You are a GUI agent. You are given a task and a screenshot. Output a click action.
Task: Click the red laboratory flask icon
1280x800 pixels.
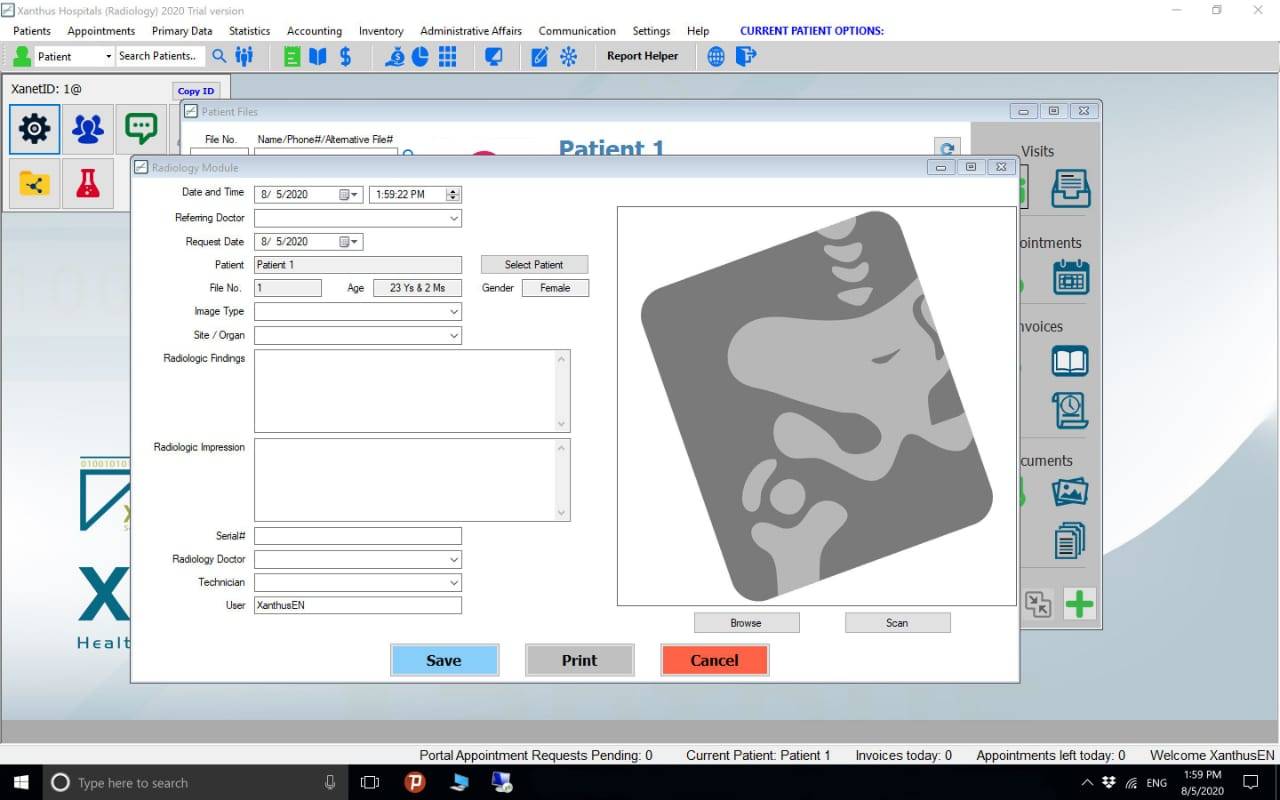pos(88,184)
